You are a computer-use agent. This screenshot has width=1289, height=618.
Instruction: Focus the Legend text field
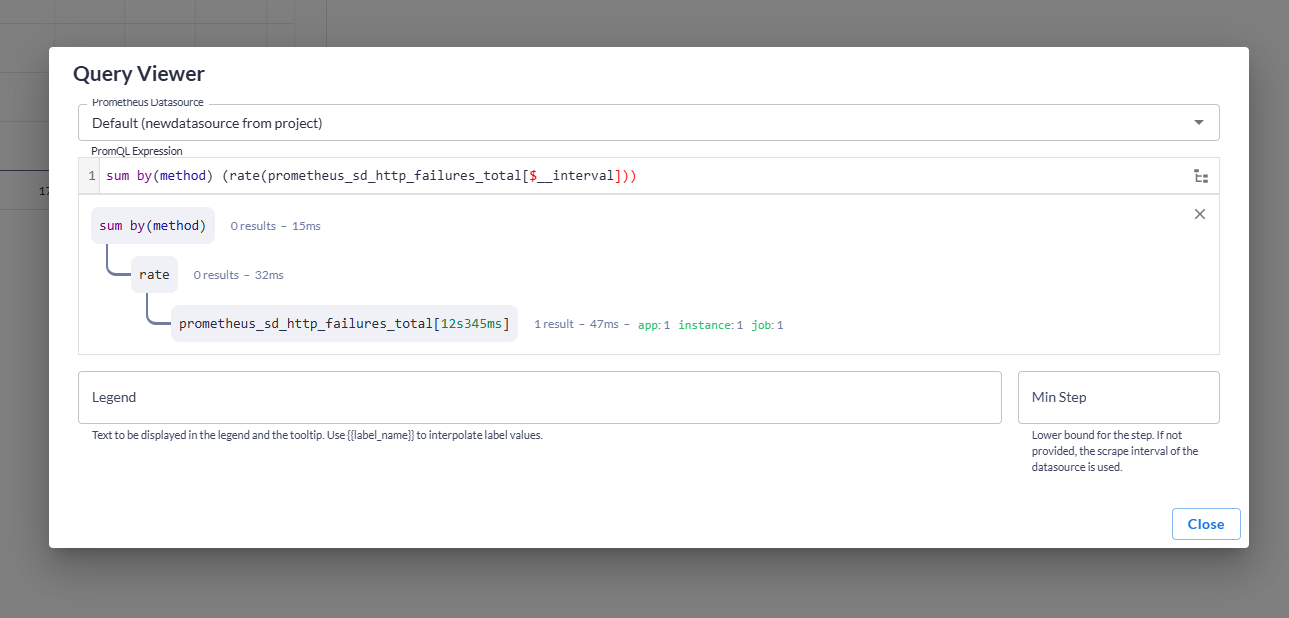pyautogui.click(x=539, y=397)
